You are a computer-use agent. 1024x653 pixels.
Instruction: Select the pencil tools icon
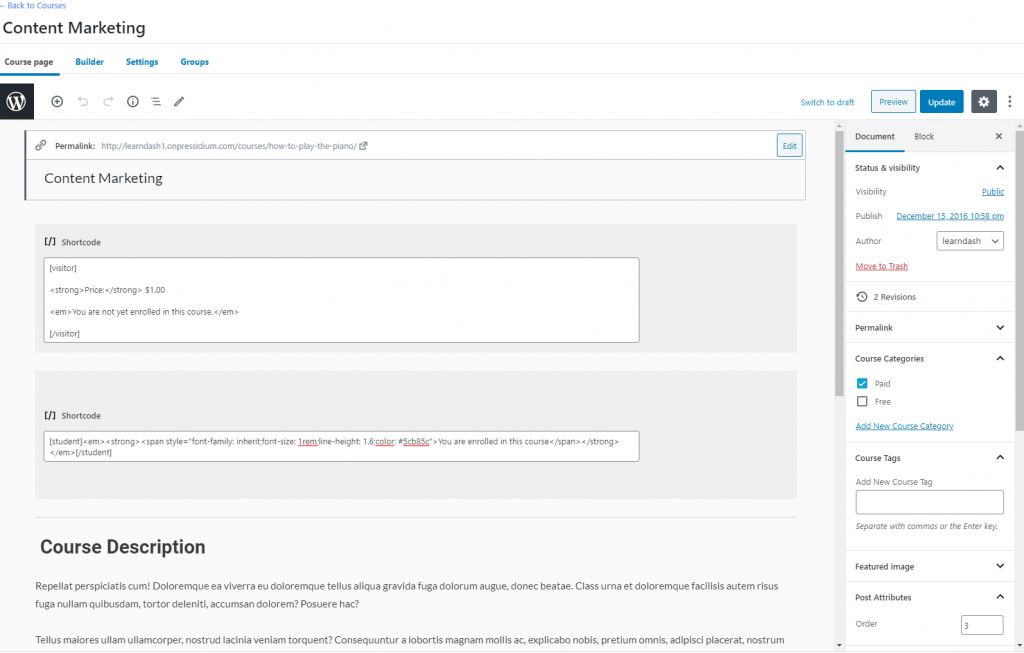(179, 101)
